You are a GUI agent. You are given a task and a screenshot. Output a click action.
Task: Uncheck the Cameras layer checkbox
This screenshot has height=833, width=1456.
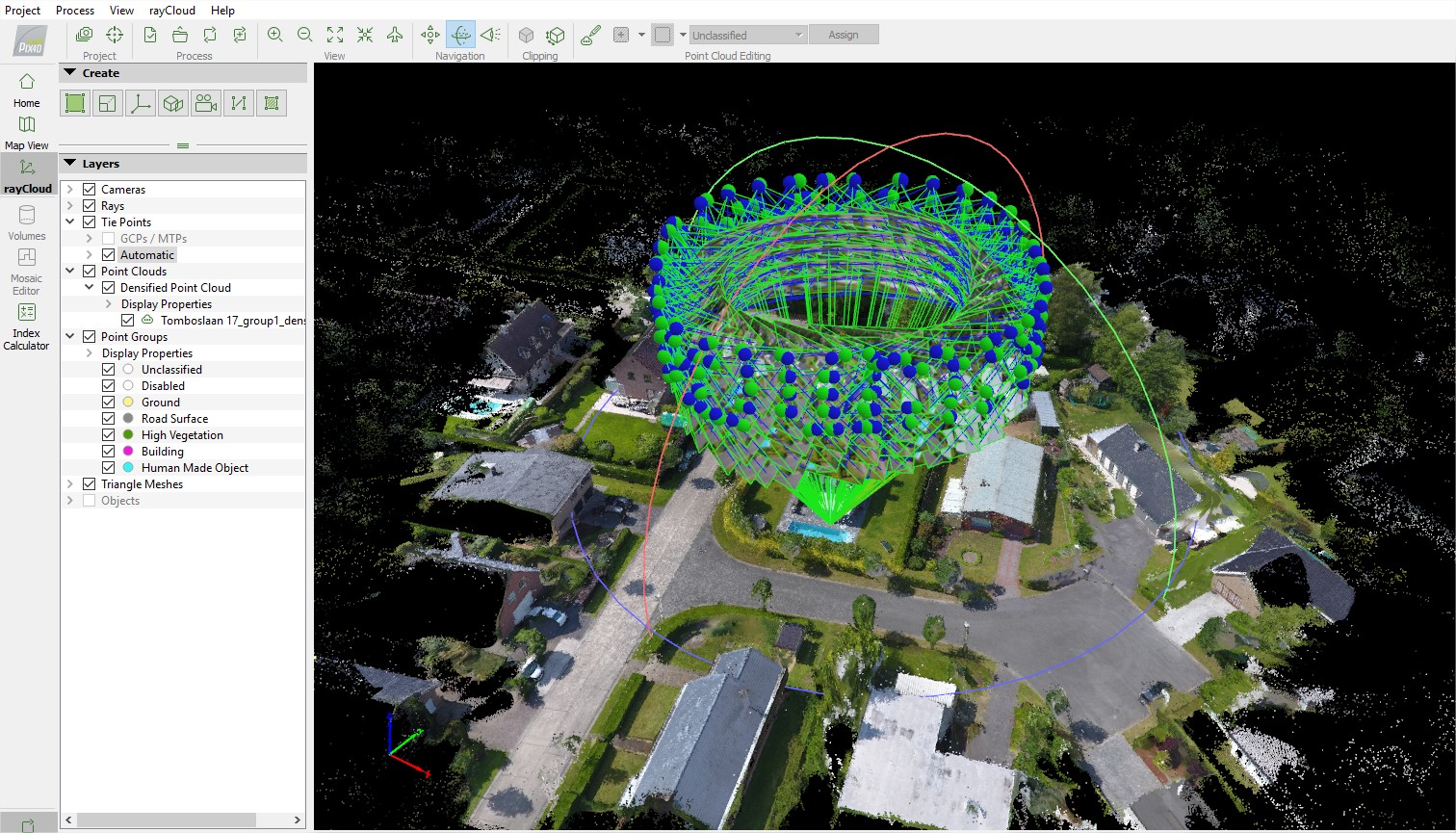pos(90,190)
